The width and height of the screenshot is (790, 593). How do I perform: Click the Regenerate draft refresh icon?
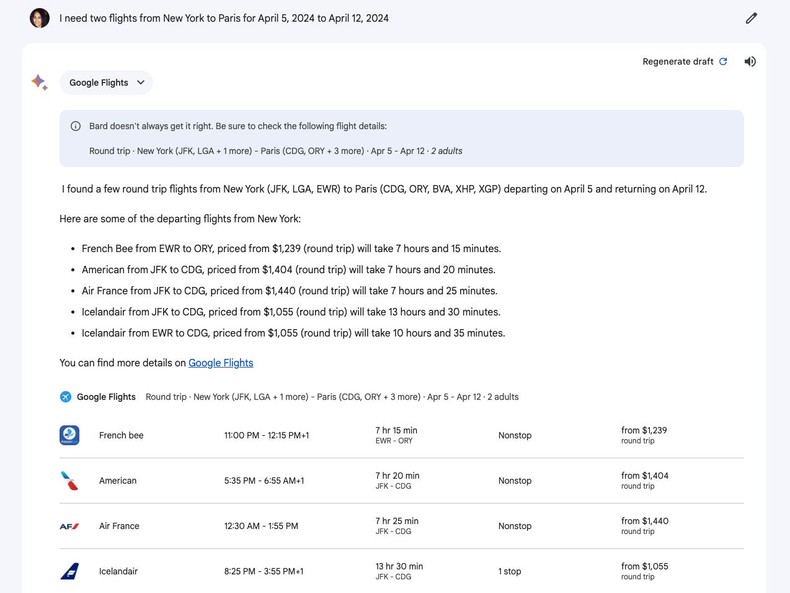coord(723,62)
